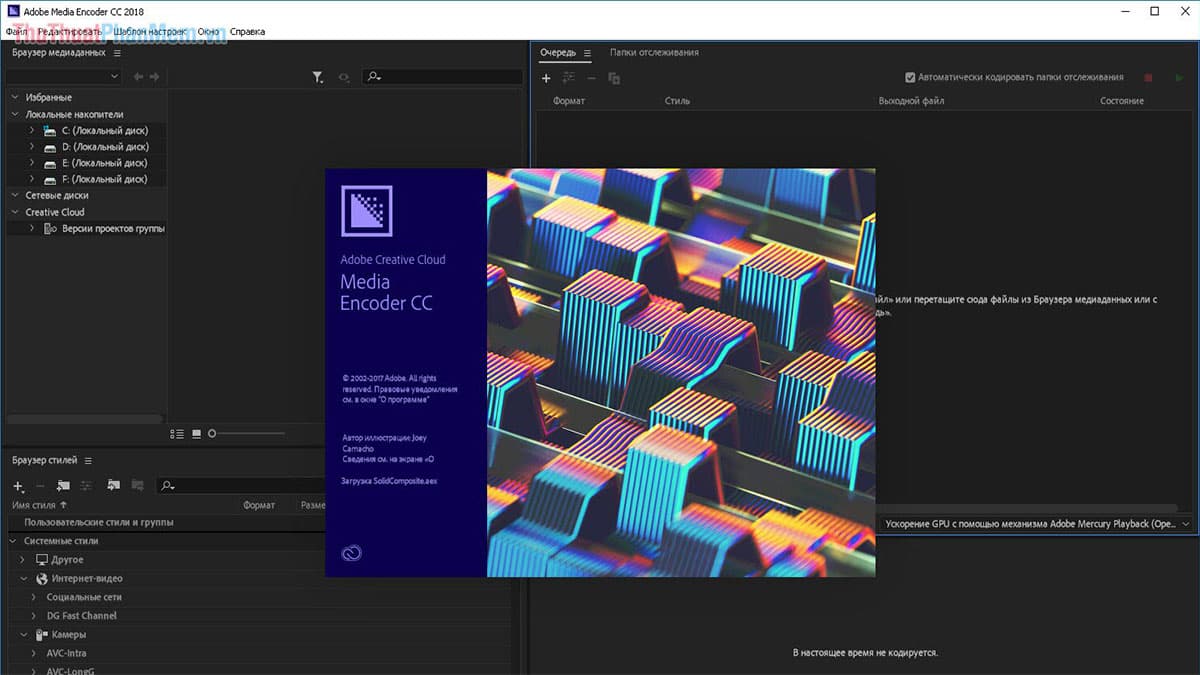Switch Media Browser to thumbnail view icon
Screen dimensions: 1200x675
196,433
